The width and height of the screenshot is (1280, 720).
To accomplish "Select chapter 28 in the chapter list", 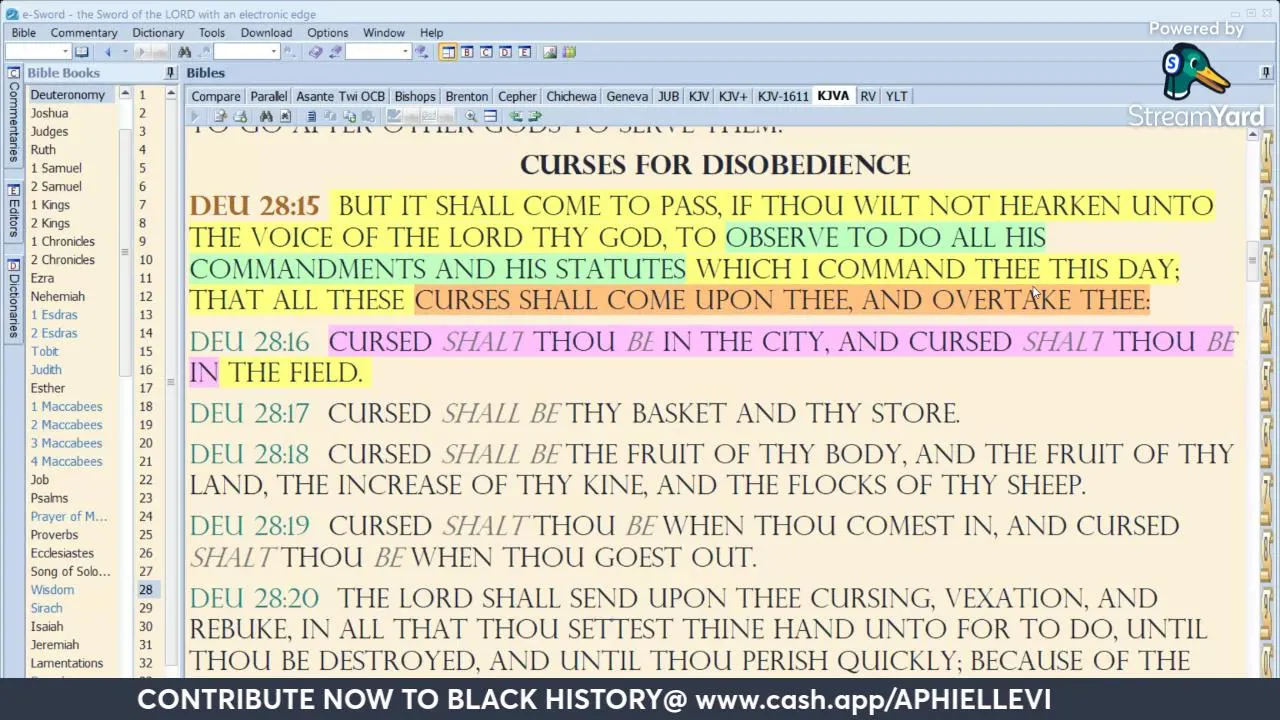I will click(x=146, y=590).
